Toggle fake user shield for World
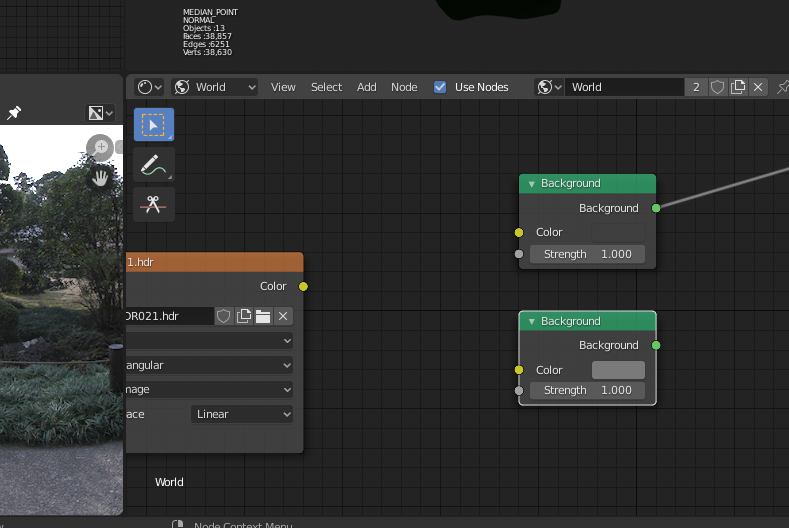 [717, 87]
